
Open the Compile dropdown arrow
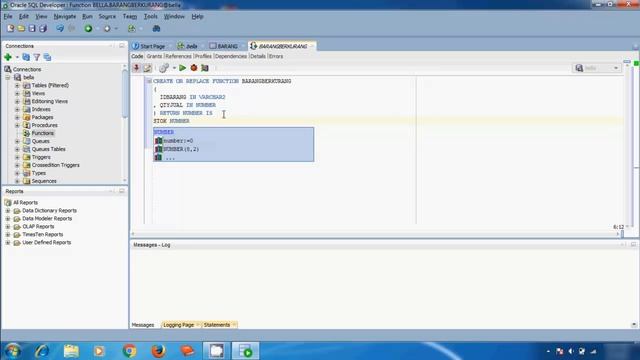[174, 68]
